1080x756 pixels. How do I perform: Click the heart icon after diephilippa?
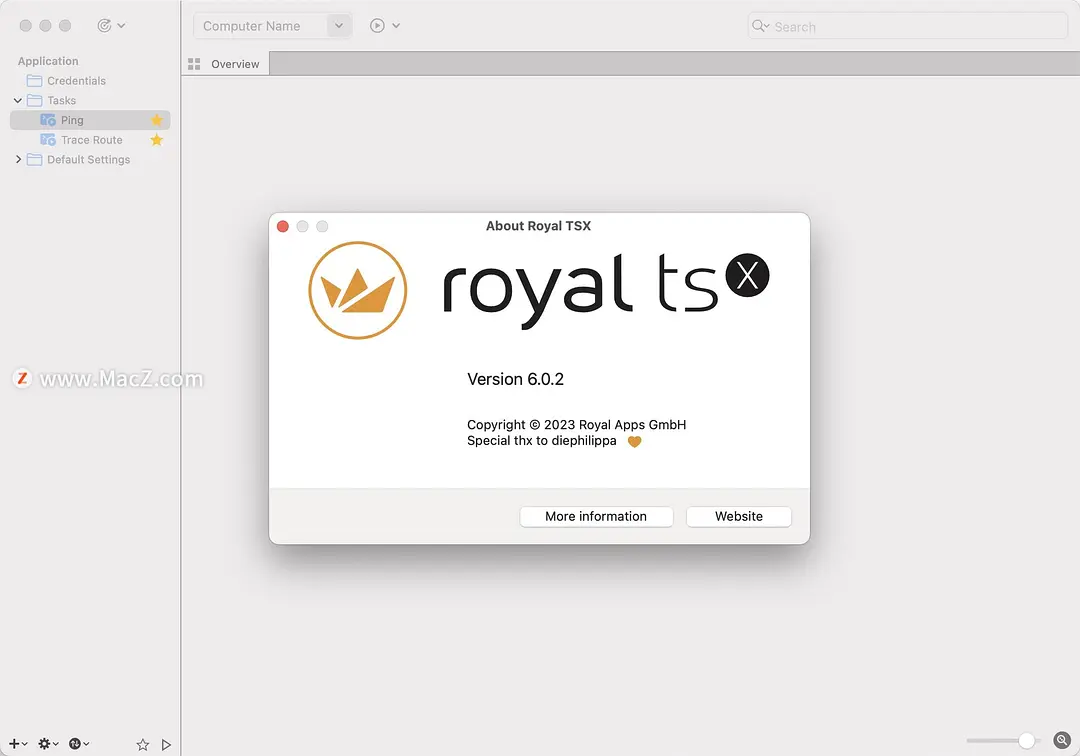coord(634,442)
